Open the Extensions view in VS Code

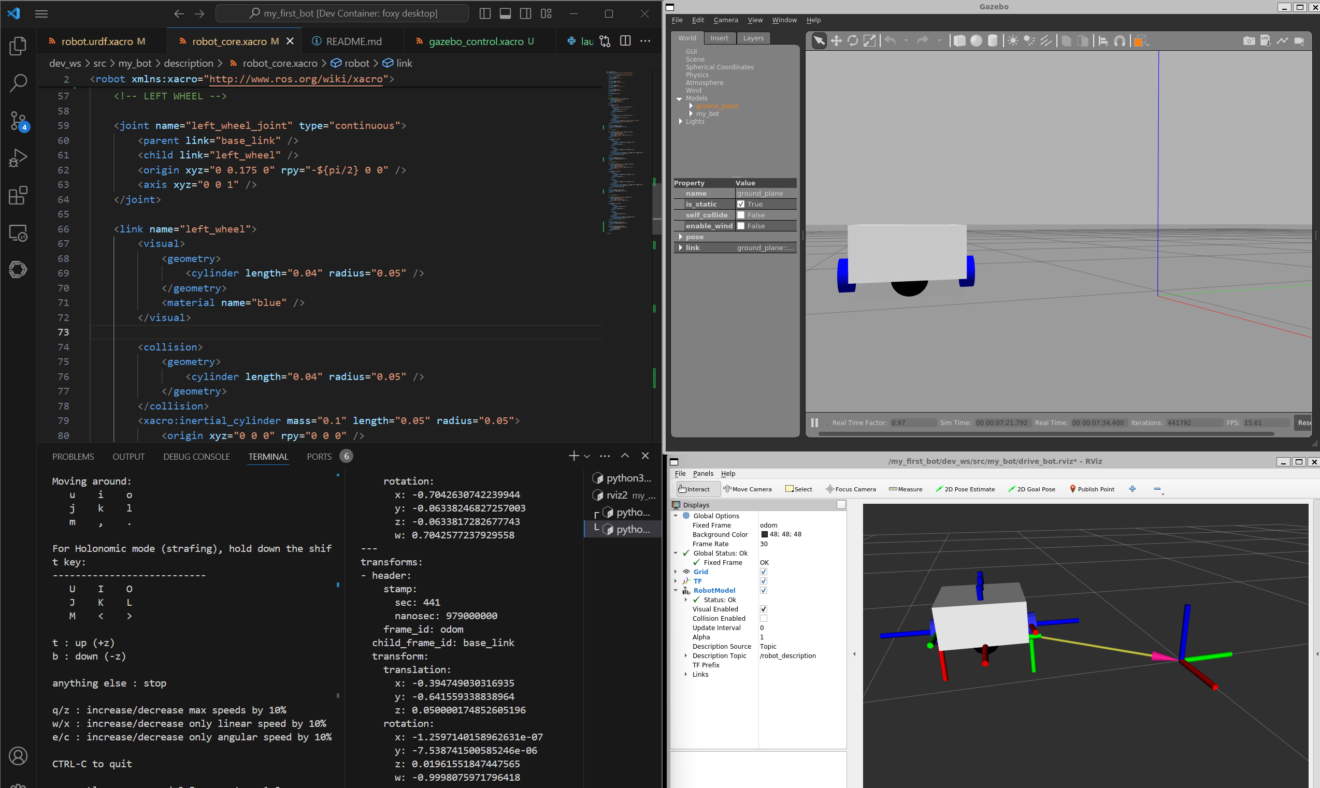pos(18,195)
